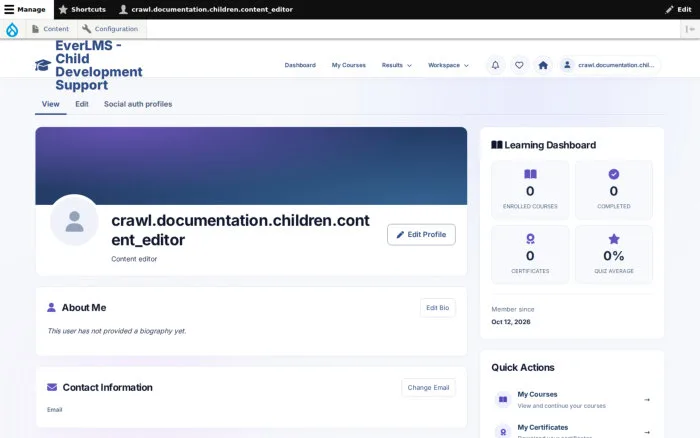Open the Shortcuts star menu
Image resolution: width=700 pixels, height=438 pixels.
point(82,9)
